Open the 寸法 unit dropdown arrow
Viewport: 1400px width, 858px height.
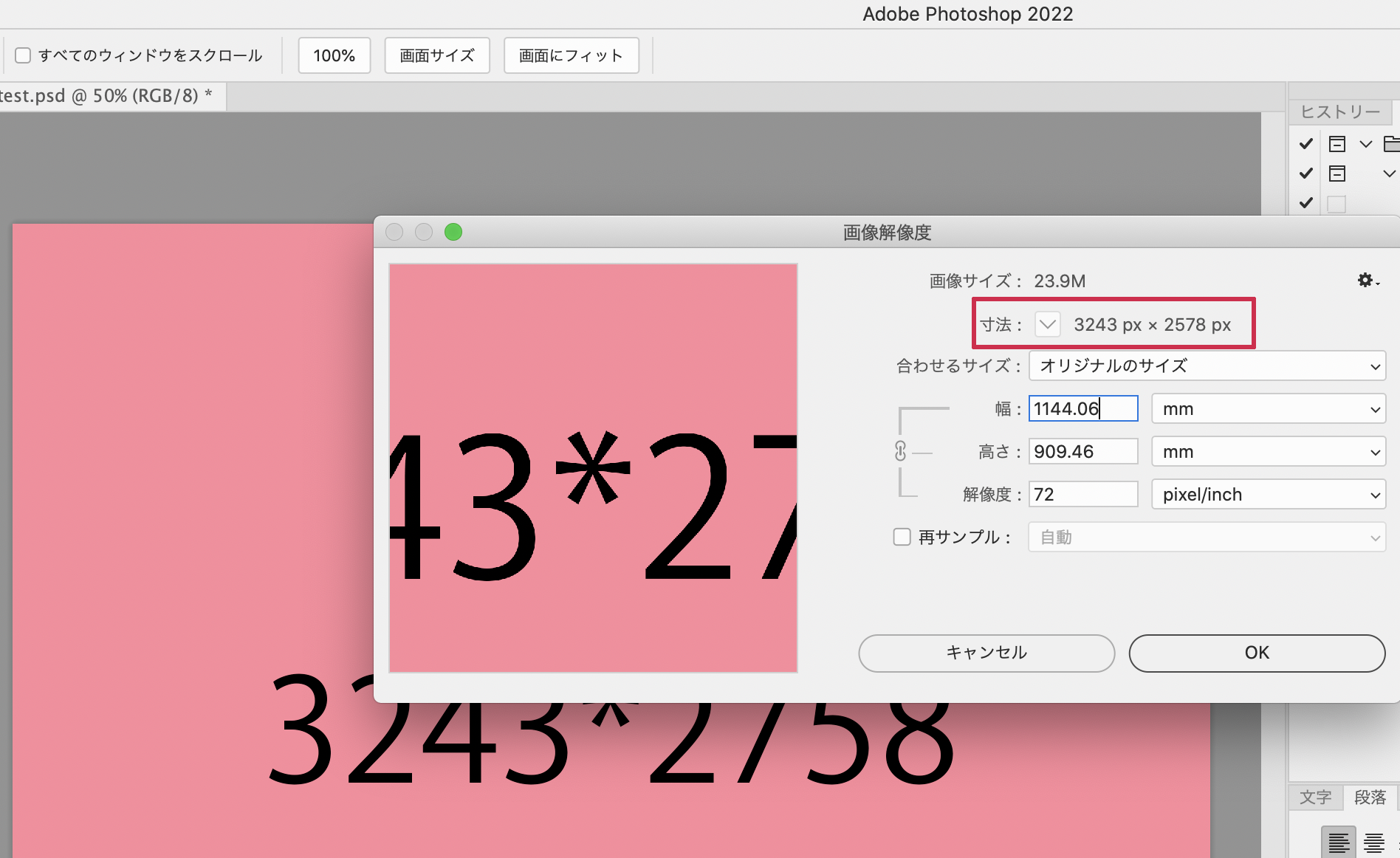pos(1048,324)
